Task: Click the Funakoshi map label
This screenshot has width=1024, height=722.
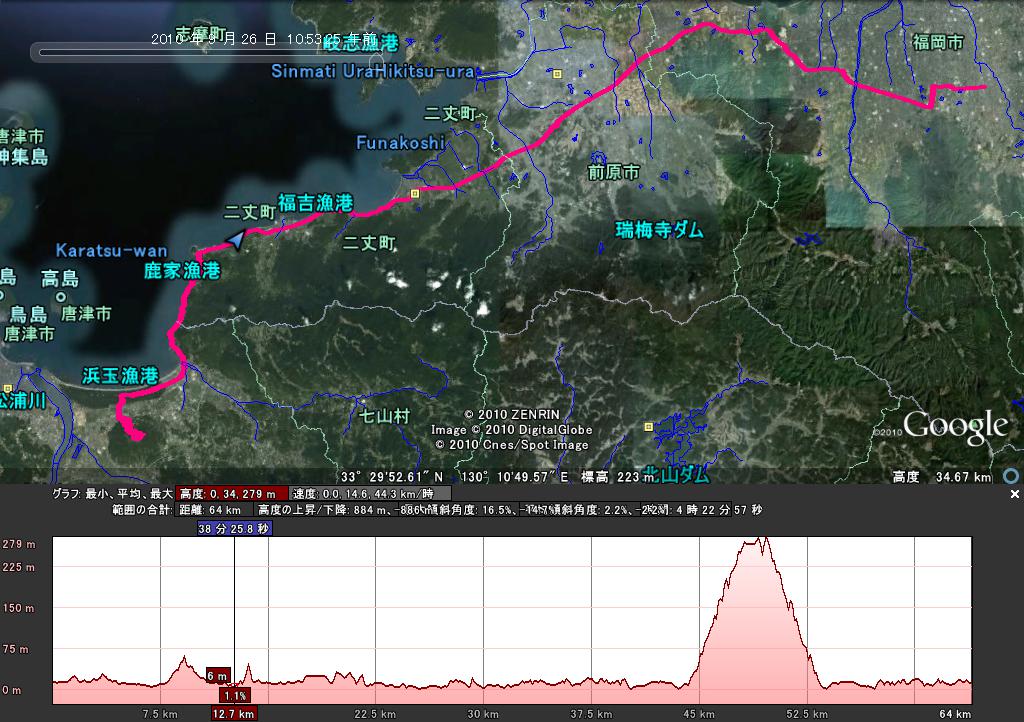Action: (x=400, y=142)
